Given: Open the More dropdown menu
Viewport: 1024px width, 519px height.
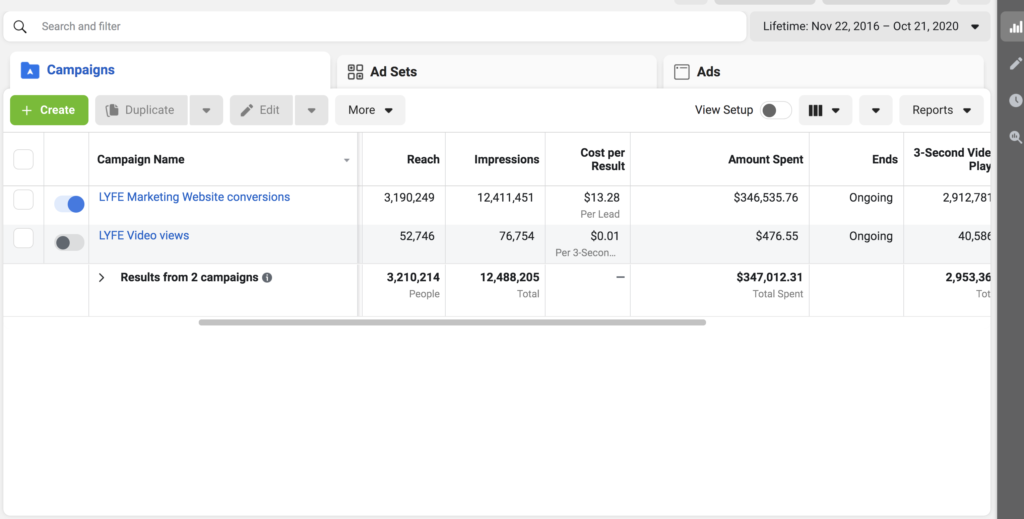Looking at the screenshot, I should [x=370, y=110].
